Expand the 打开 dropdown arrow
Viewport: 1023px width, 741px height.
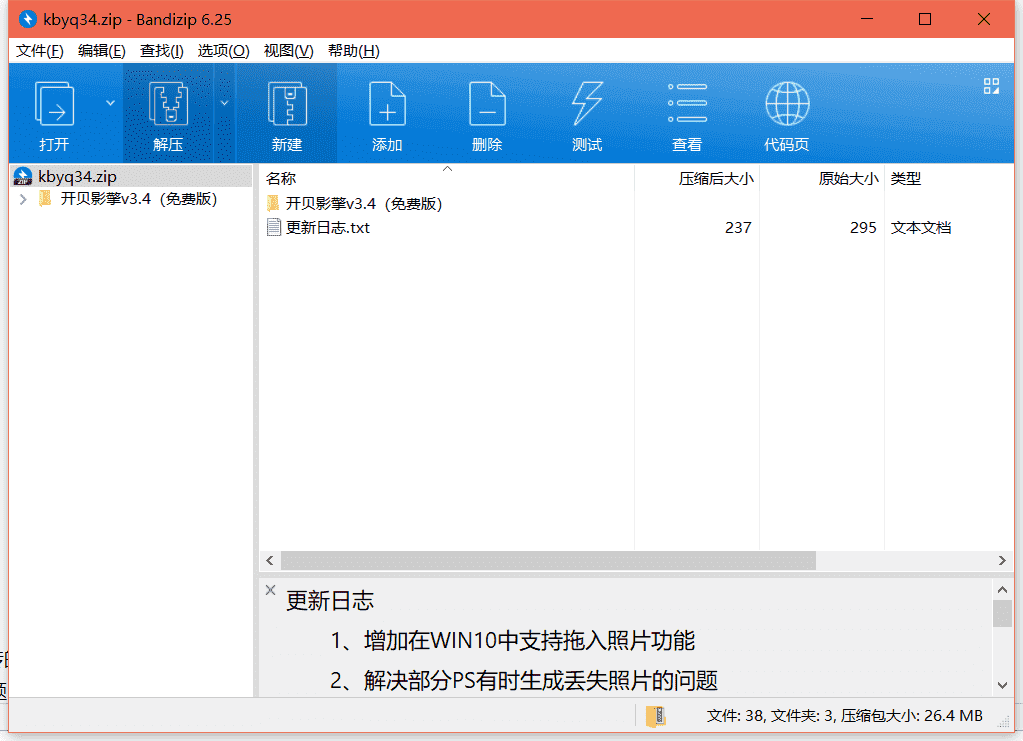110,103
